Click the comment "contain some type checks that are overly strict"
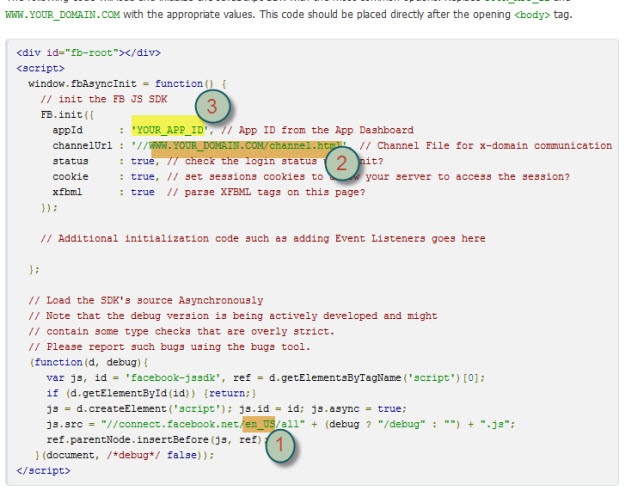 point(181,331)
